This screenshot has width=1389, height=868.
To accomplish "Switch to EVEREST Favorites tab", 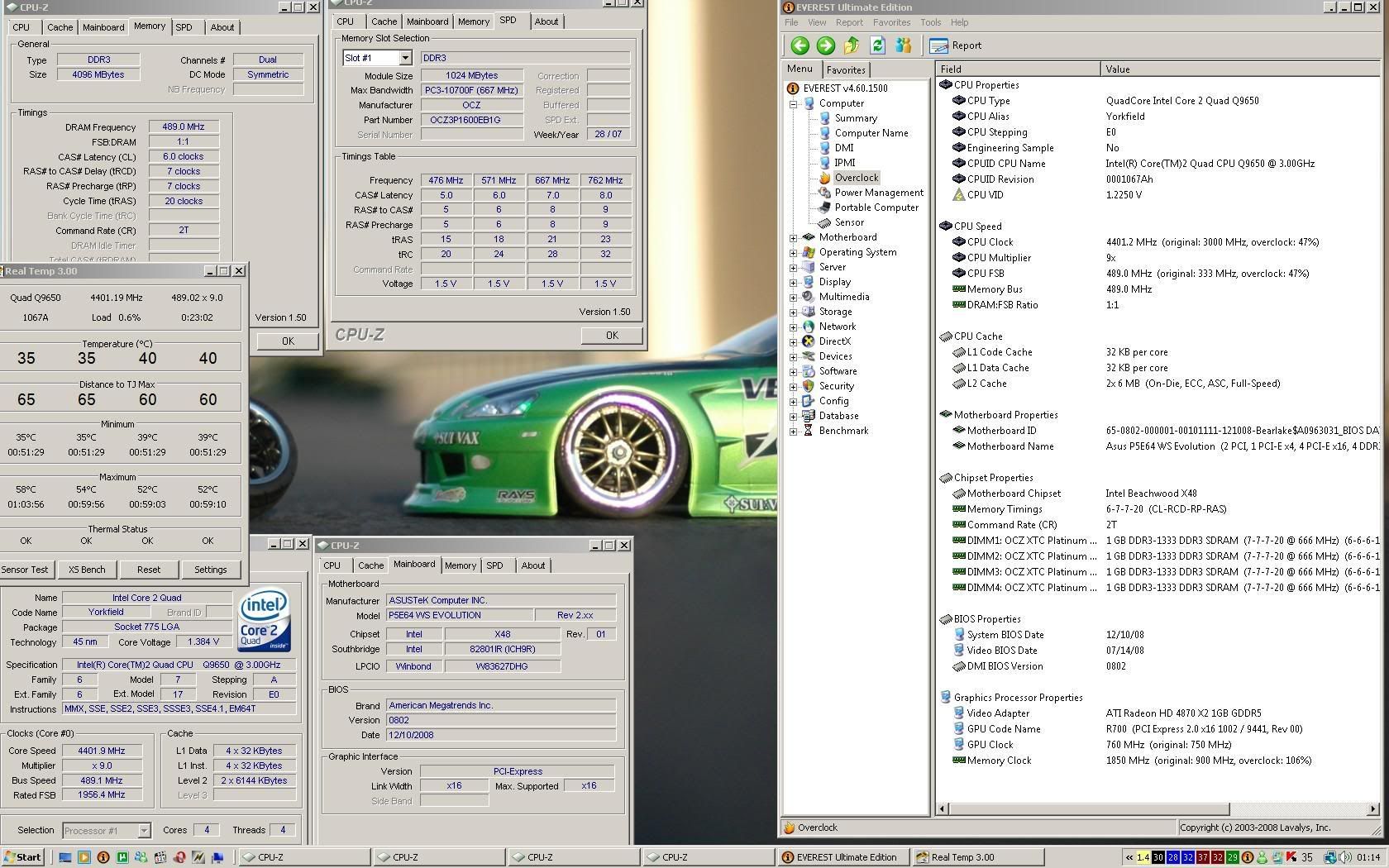I will pyautogui.click(x=846, y=70).
